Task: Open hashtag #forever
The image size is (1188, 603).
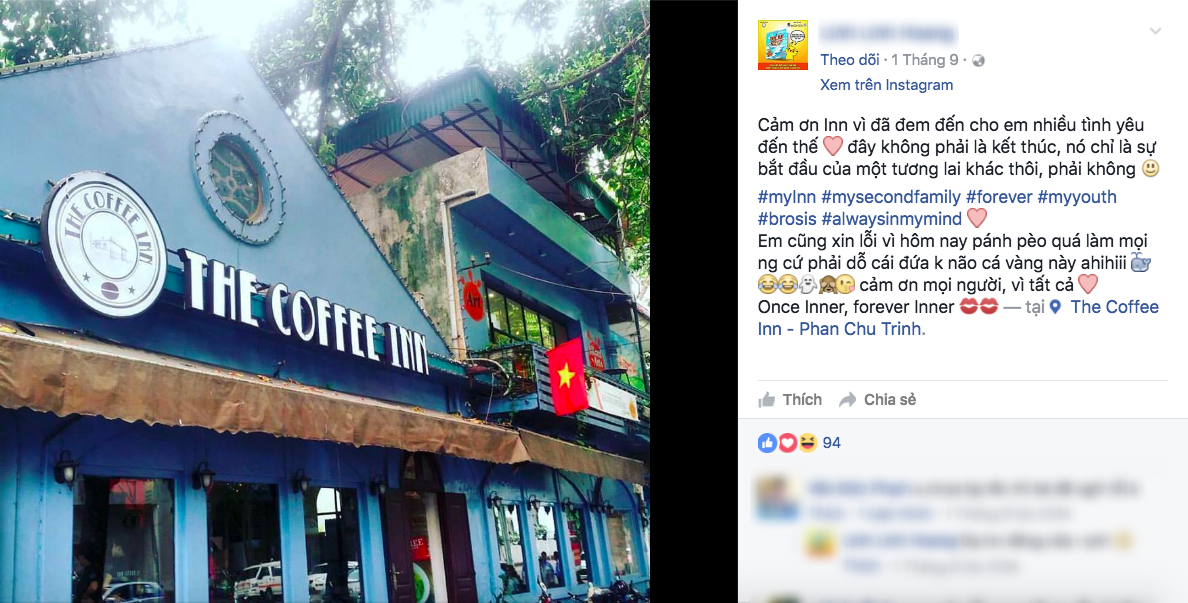Action: click(999, 198)
